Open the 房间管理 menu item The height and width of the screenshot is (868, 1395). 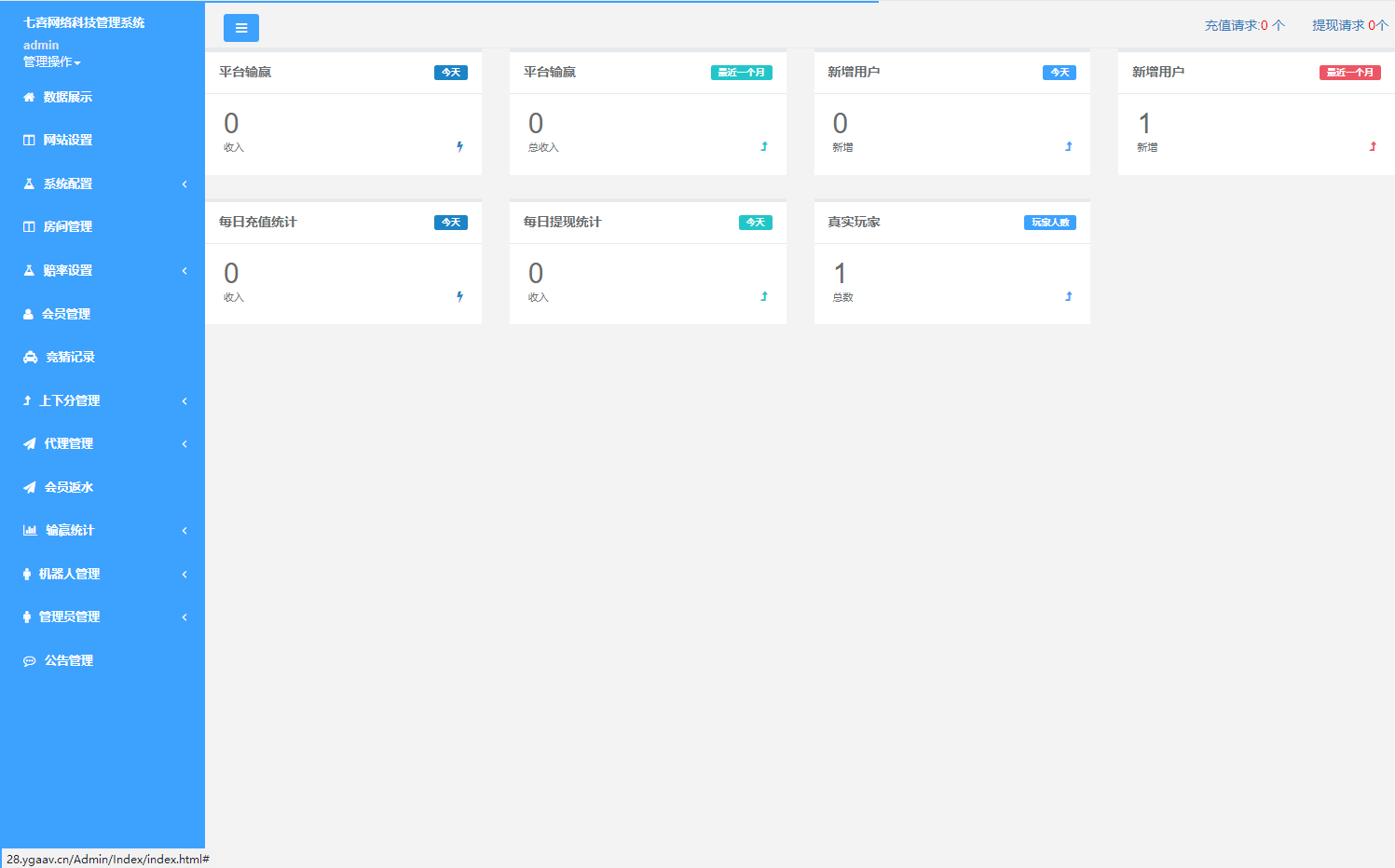(x=67, y=227)
